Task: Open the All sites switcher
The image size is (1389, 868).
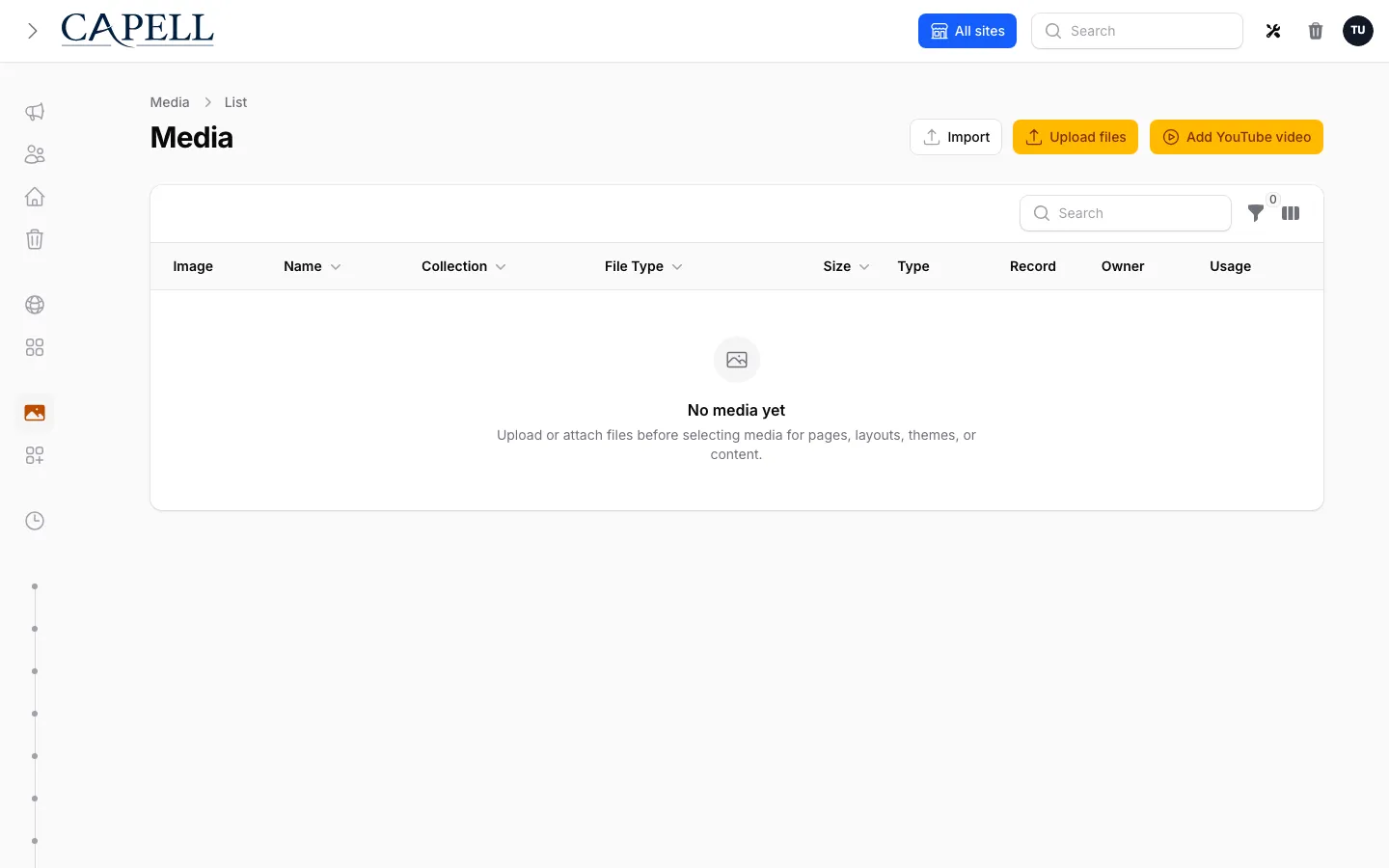Action: click(x=967, y=31)
